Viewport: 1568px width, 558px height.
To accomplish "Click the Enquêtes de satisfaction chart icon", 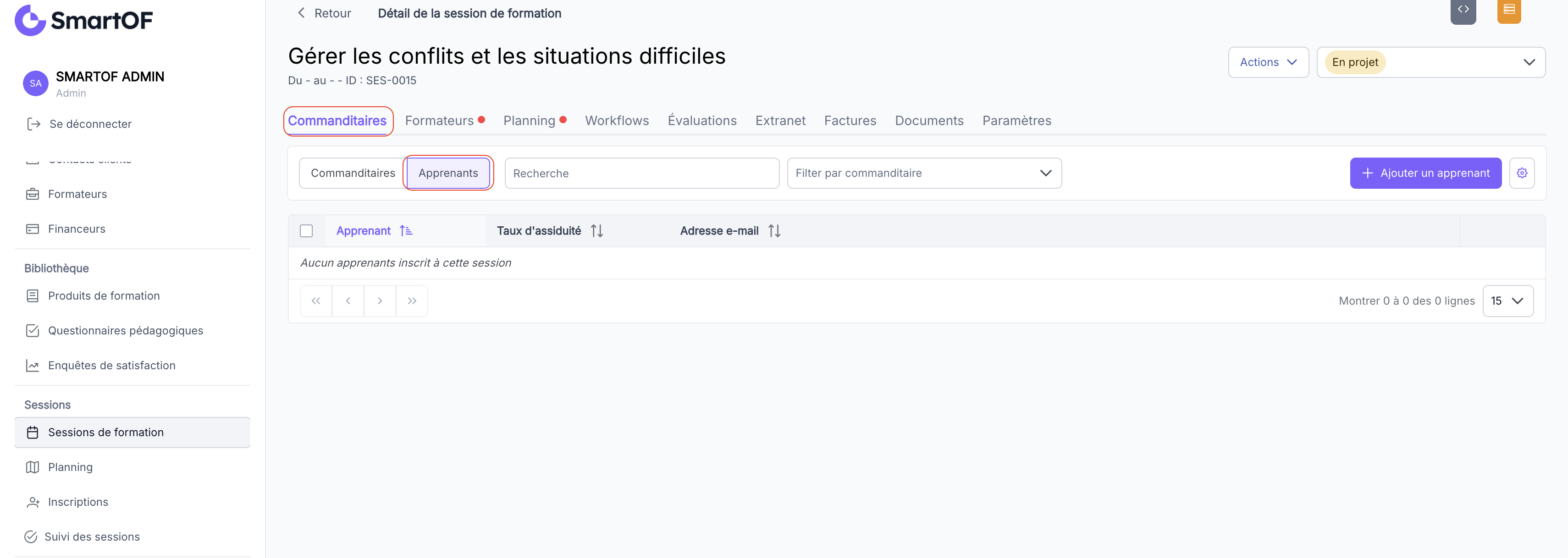I will (x=32, y=365).
